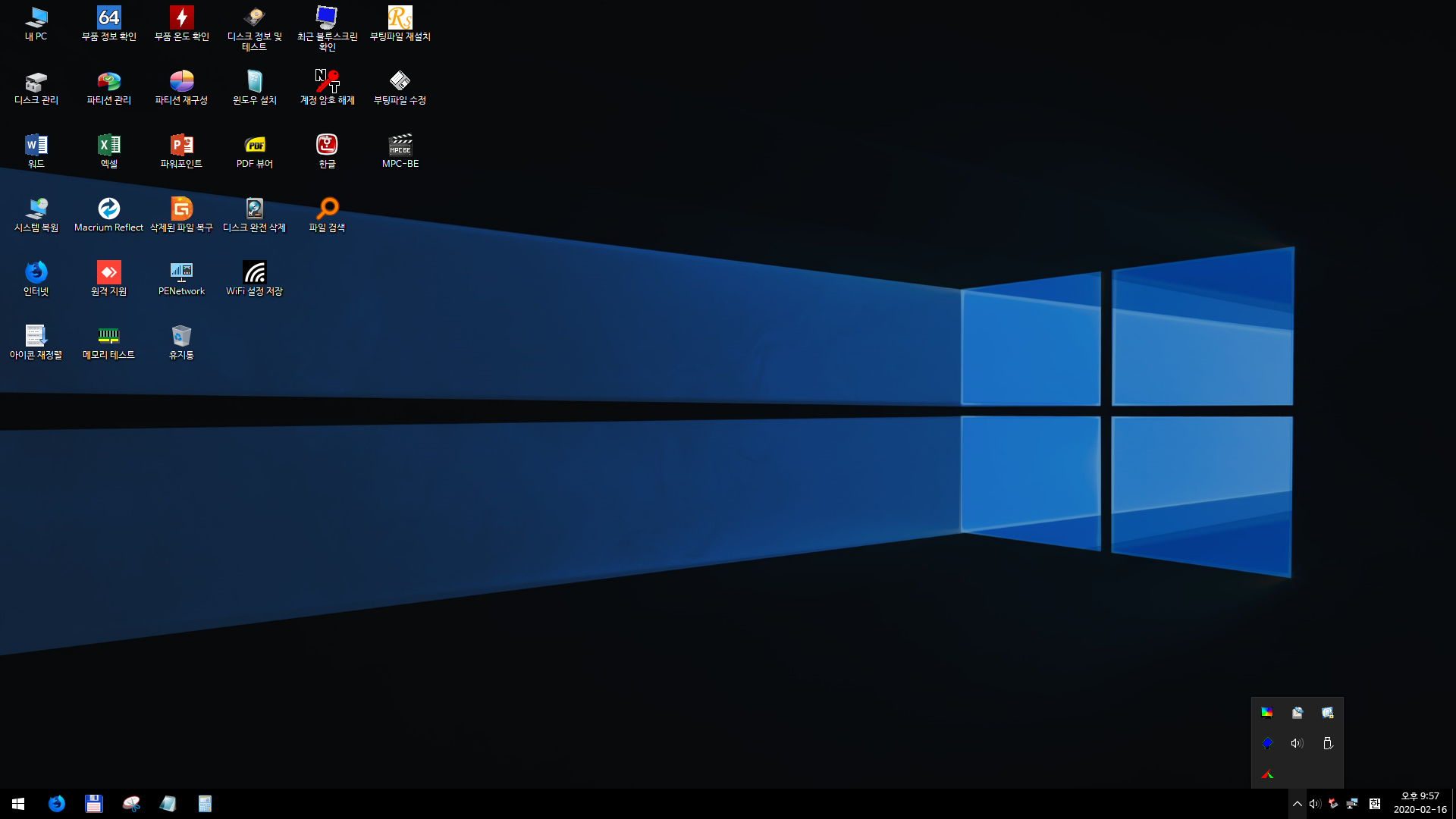Screen dimensions: 1456x819
Task: Click safely remove USB tray icon
Action: click(x=1328, y=743)
